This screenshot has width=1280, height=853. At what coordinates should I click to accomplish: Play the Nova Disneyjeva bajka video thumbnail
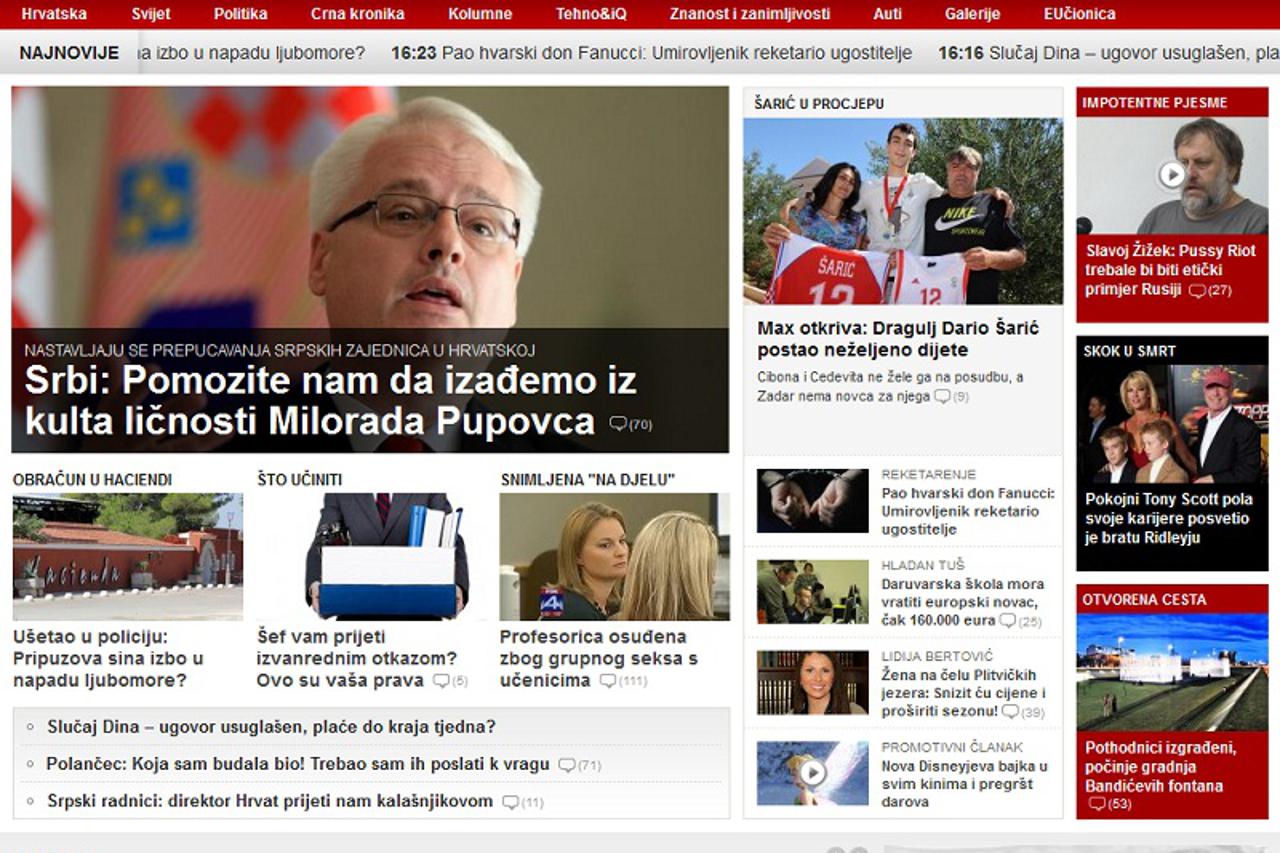(x=812, y=773)
